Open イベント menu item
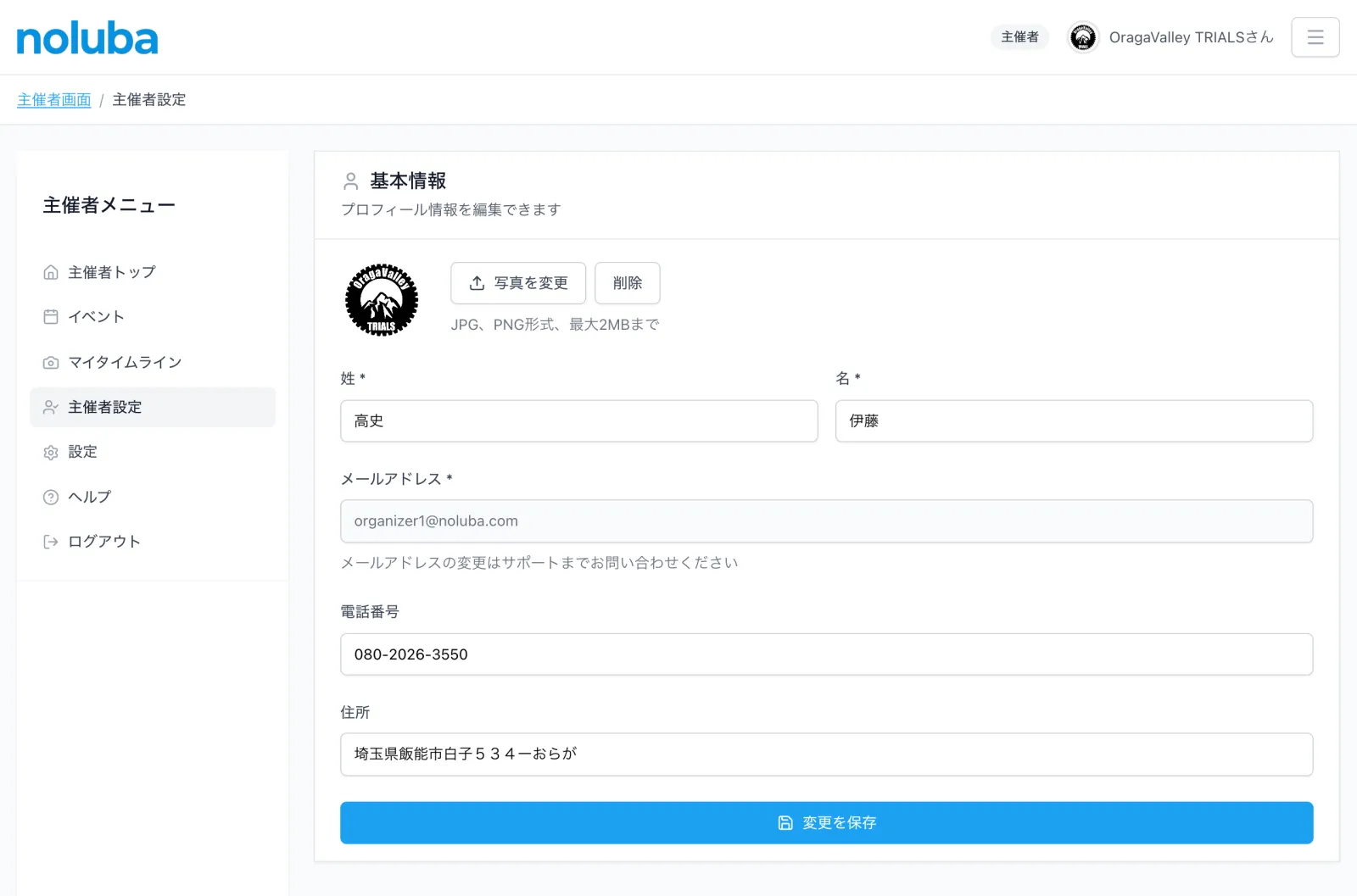This screenshot has width=1357, height=896. point(153,317)
